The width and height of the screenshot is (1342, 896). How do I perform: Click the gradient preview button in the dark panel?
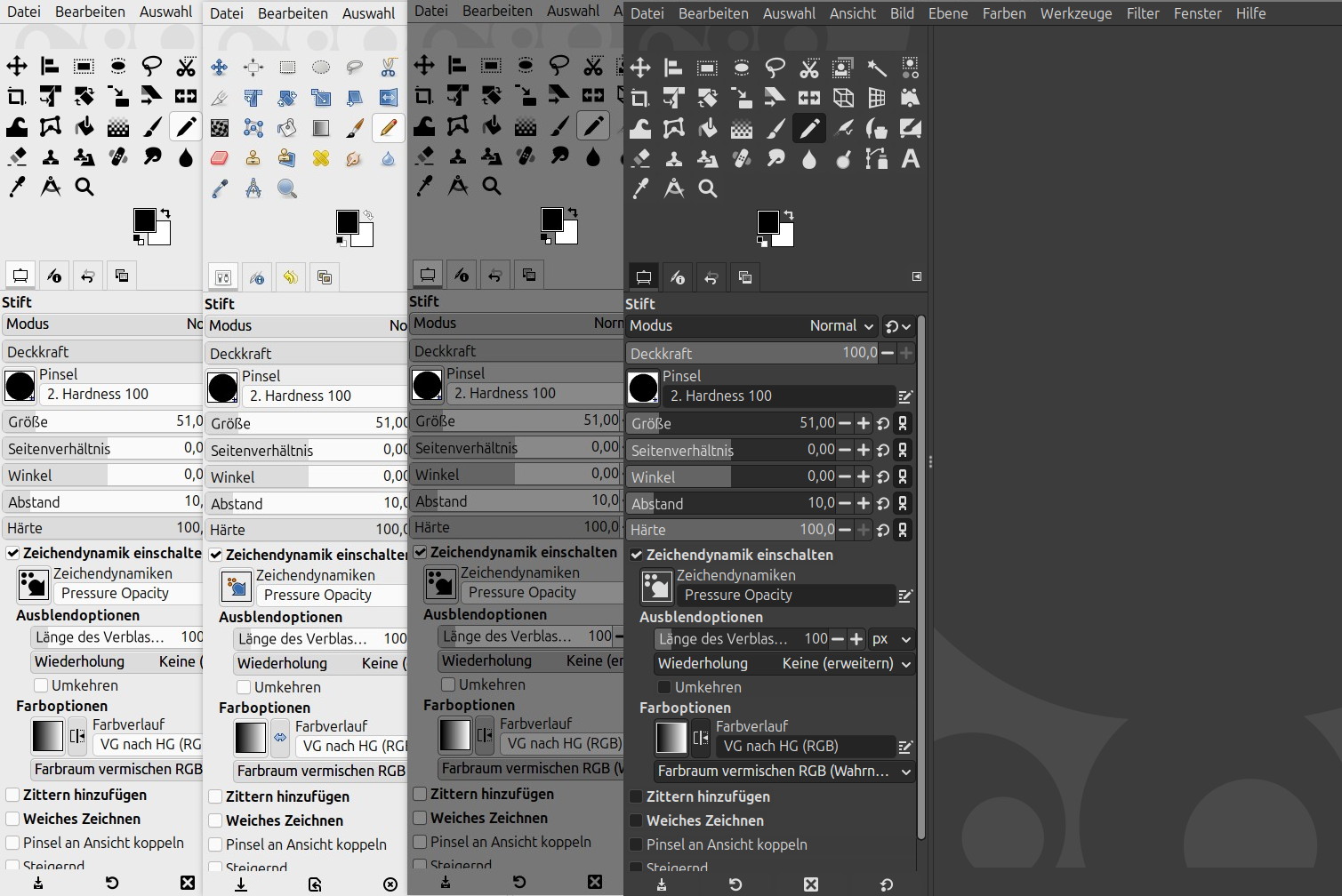coord(671,738)
